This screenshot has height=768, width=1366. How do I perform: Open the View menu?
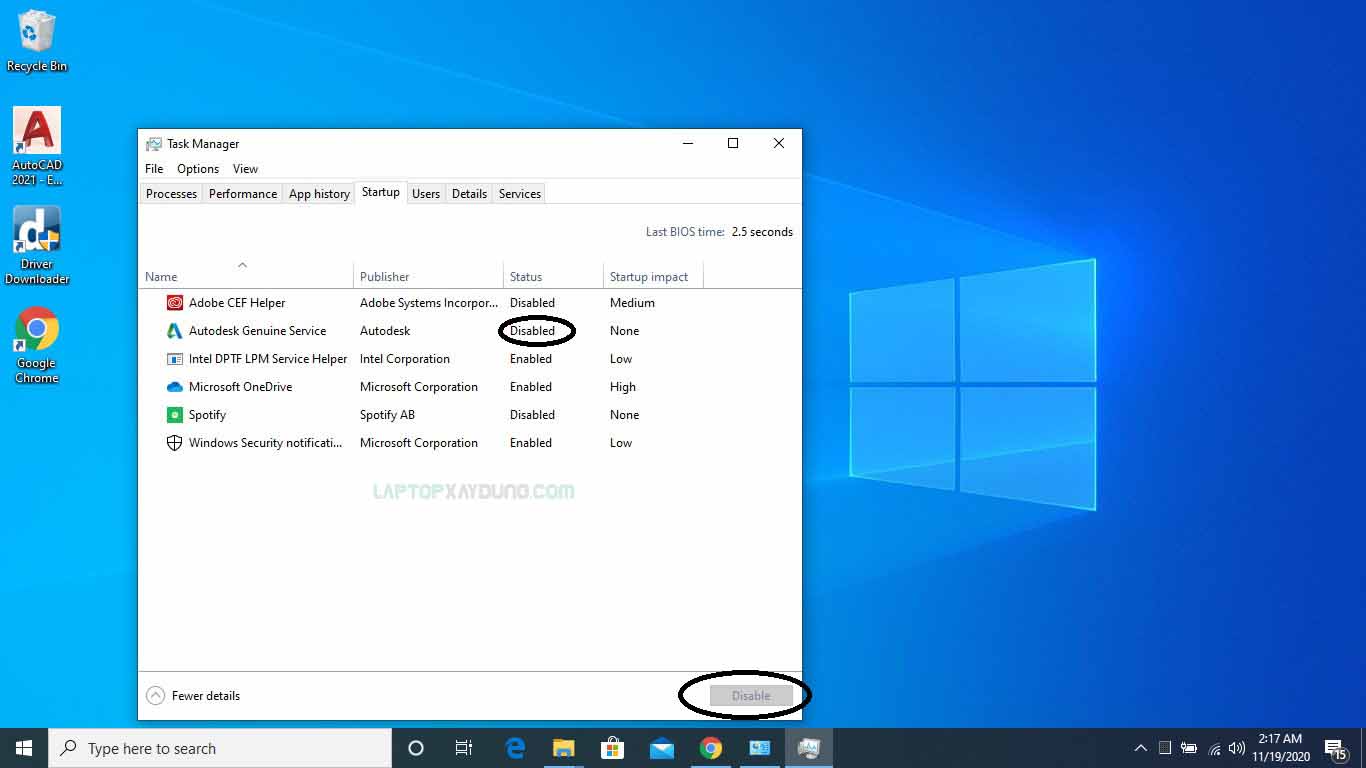245,169
